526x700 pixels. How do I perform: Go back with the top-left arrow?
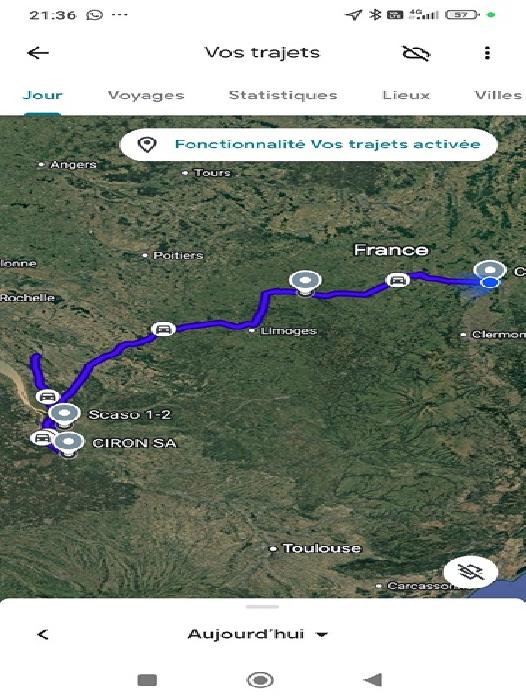point(38,53)
